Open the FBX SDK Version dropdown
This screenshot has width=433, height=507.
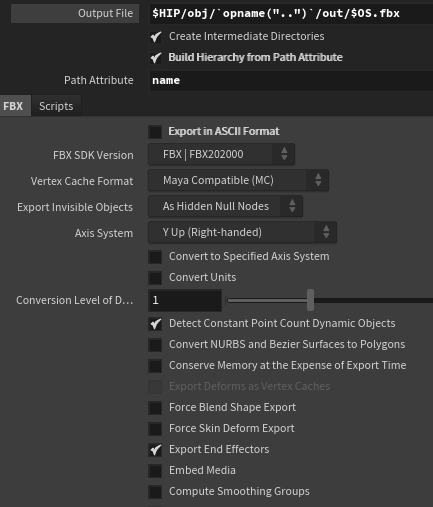[221, 154]
